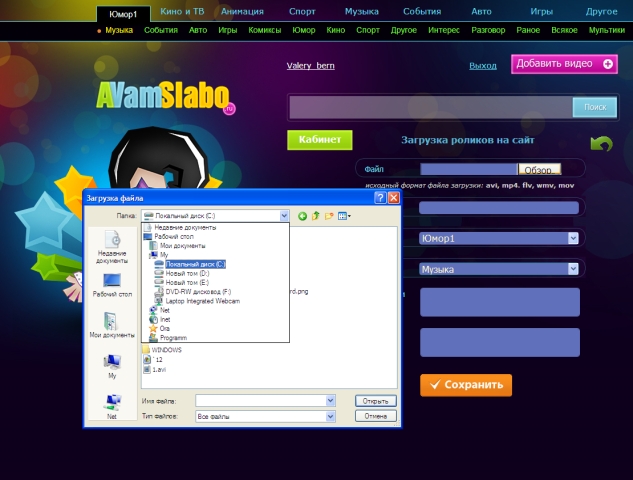The height and width of the screenshot is (480, 633).
Task: Open Мультики in the sub-menu
Action: pyautogui.click(x=607, y=30)
